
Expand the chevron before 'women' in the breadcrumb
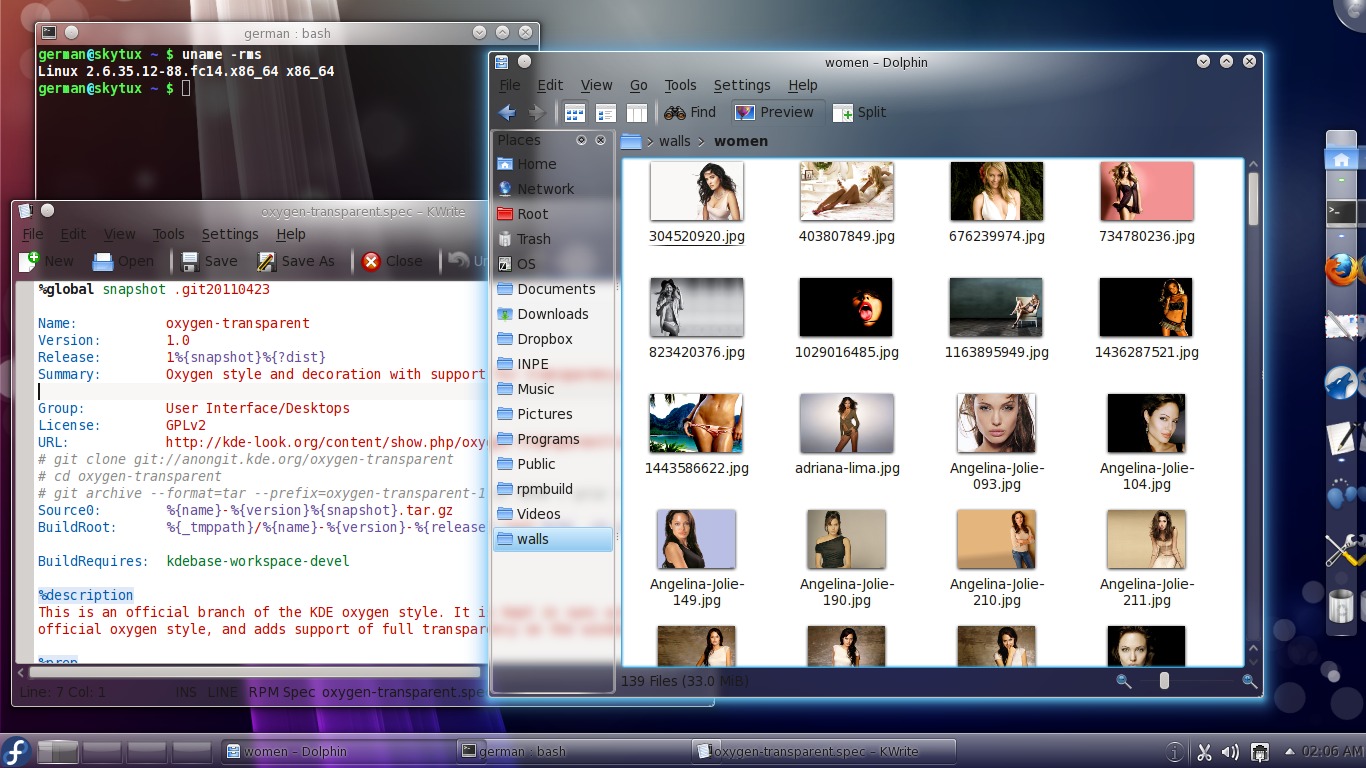coord(702,141)
